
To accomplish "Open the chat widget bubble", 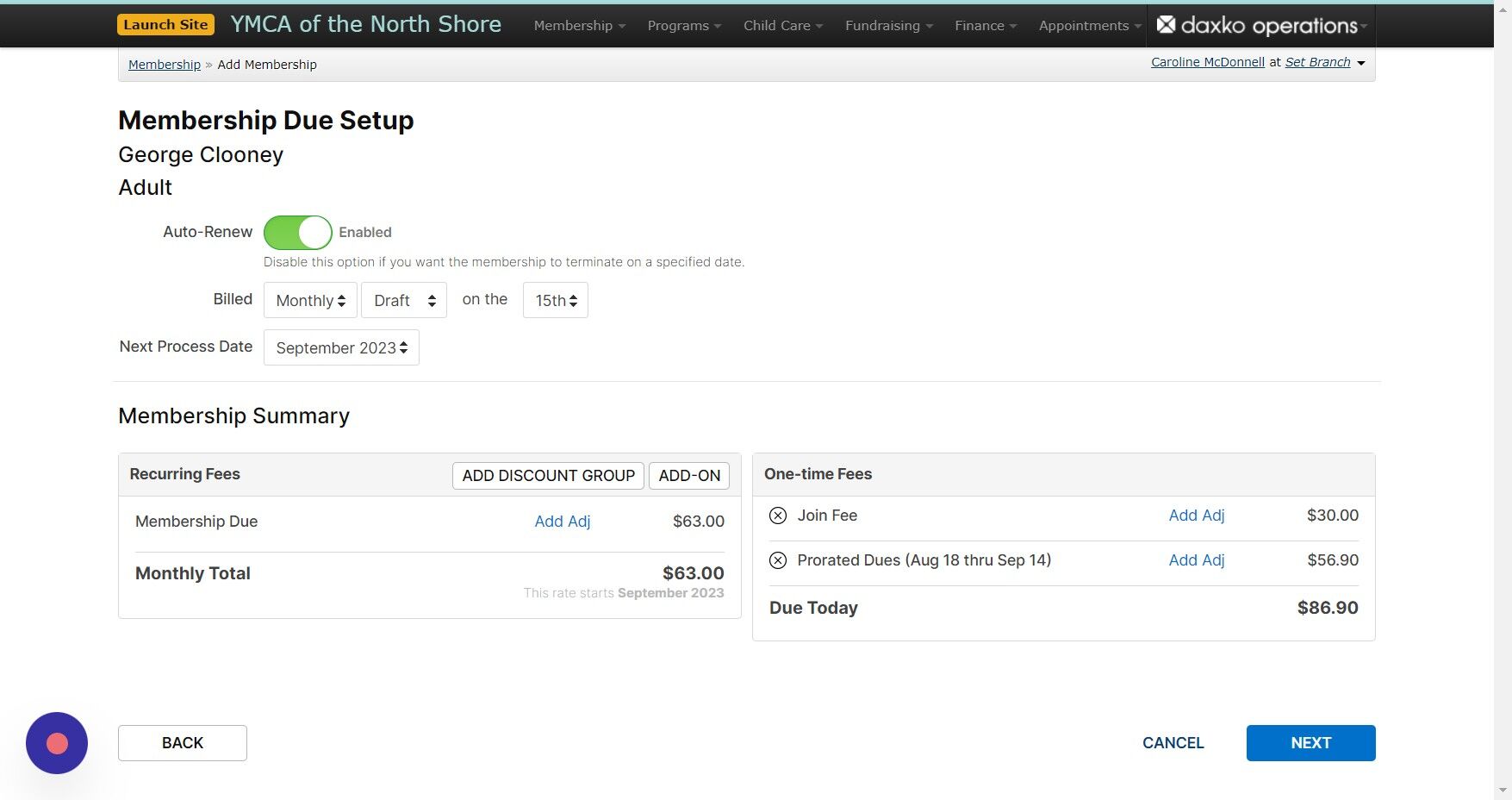I will point(56,742).
